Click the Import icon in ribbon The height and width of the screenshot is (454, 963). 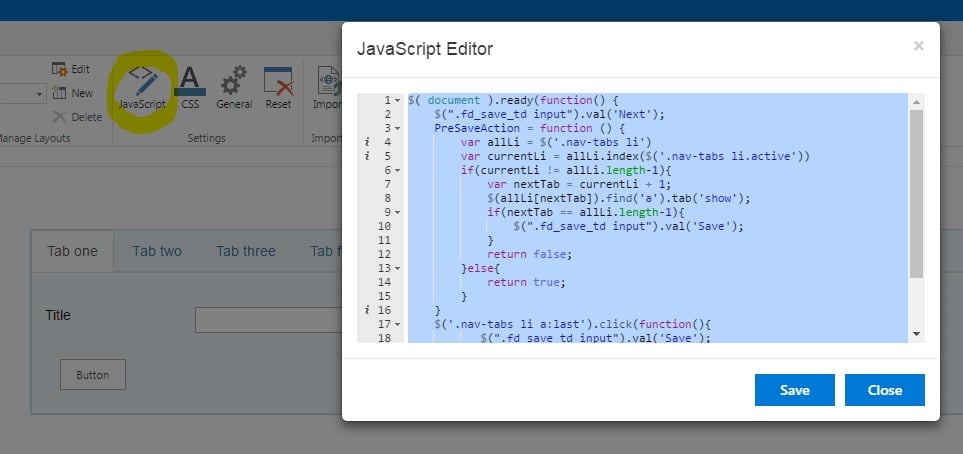327,88
